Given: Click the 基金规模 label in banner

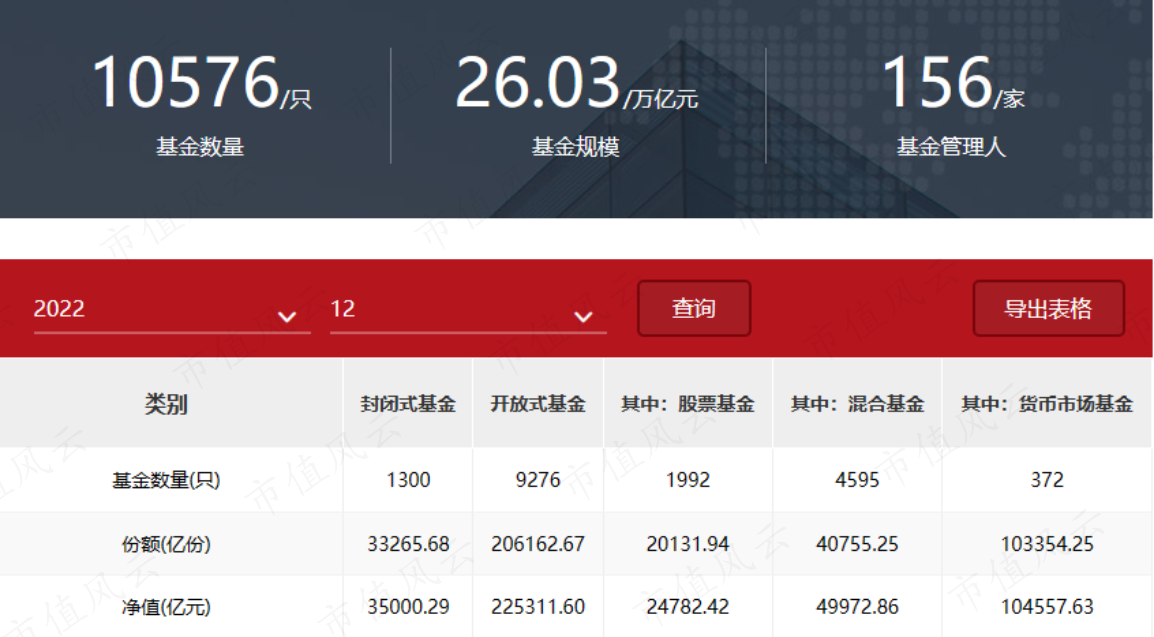Looking at the screenshot, I should coord(576,146).
